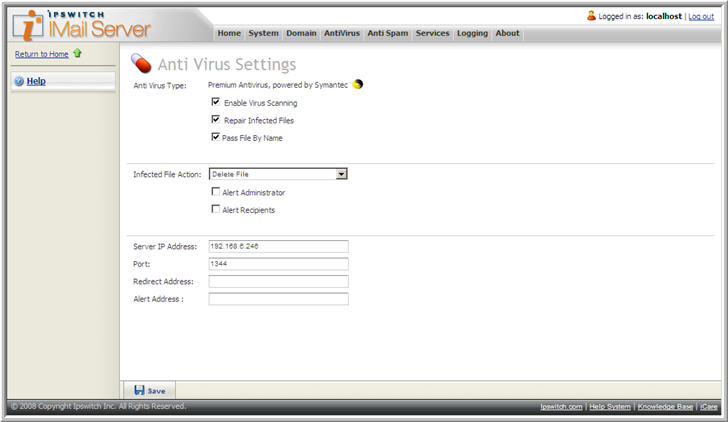Click the Symantec yellow circle icon
Image resolution: width=728 pixels, height=422 pixels.
358,85
